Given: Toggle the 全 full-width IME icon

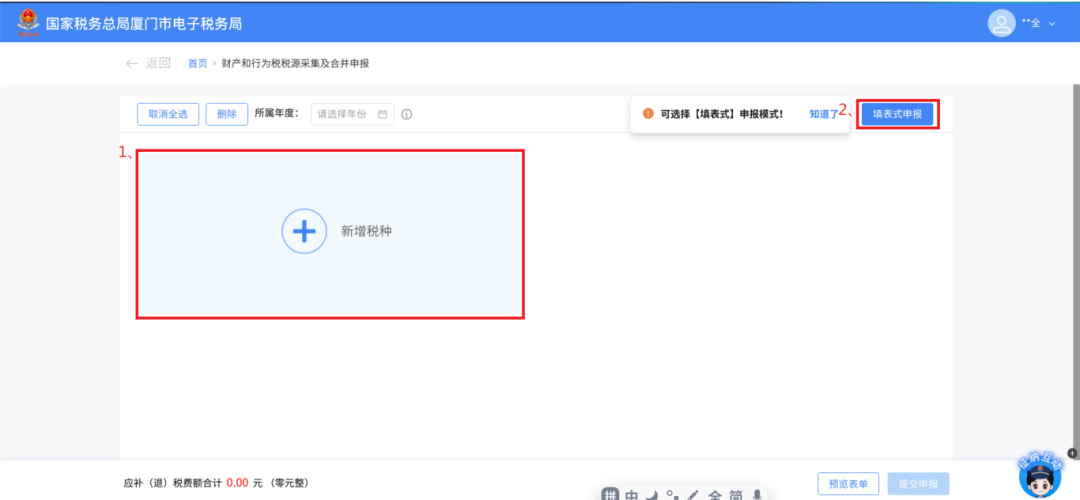Looking at the screenshot, I should coord(716,494).
